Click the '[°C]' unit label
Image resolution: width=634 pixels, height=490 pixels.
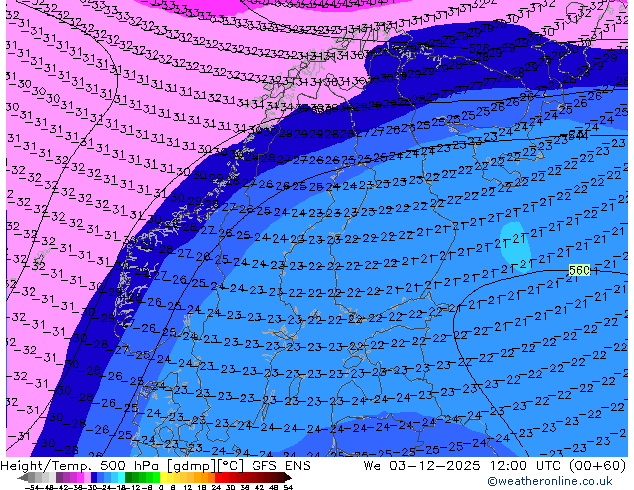tap(232, 466)
